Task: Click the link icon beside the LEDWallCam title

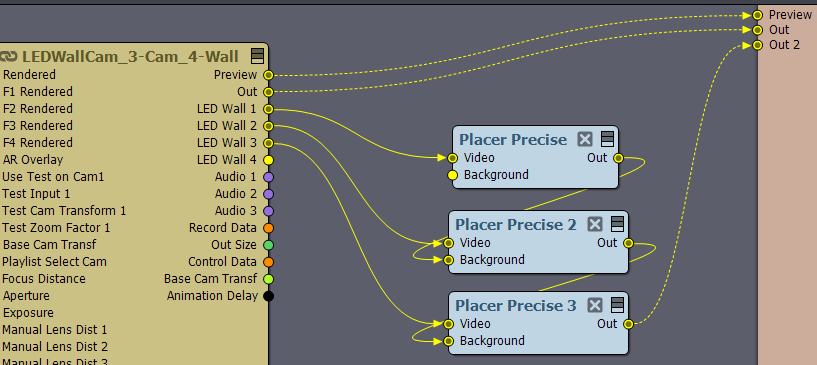Action: tap(9, 56)
